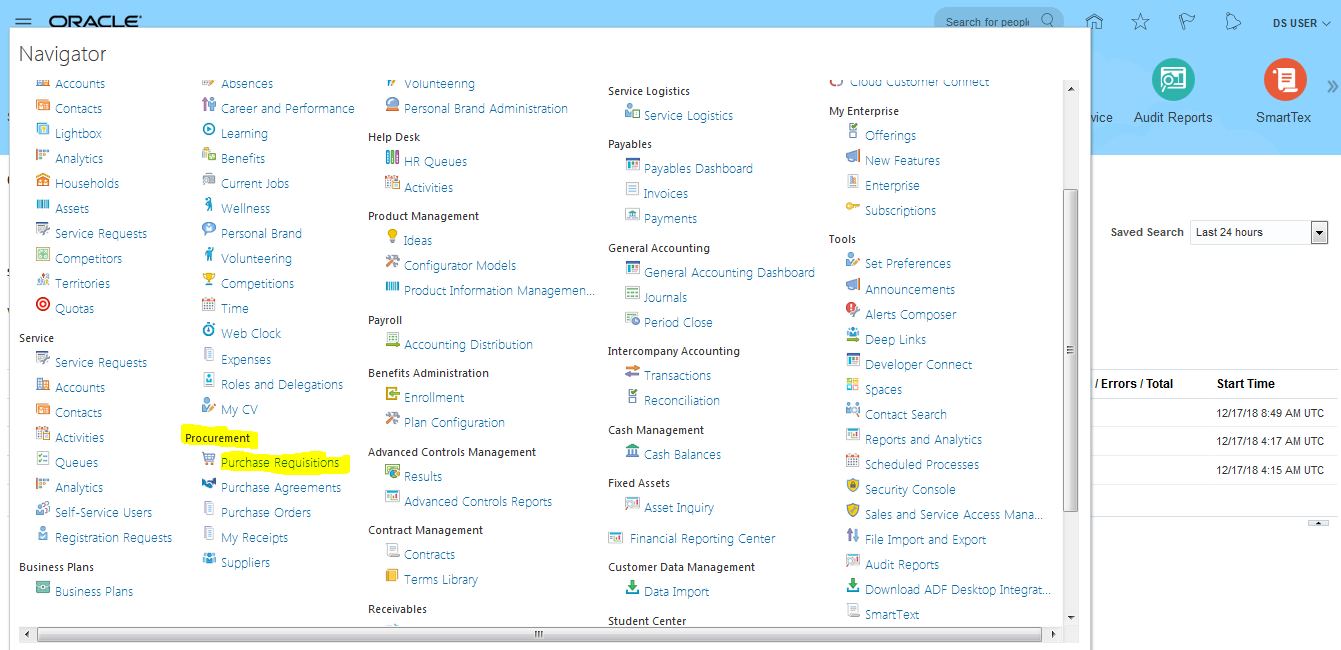Open Plan Configuration link

[x=454, y=423]
